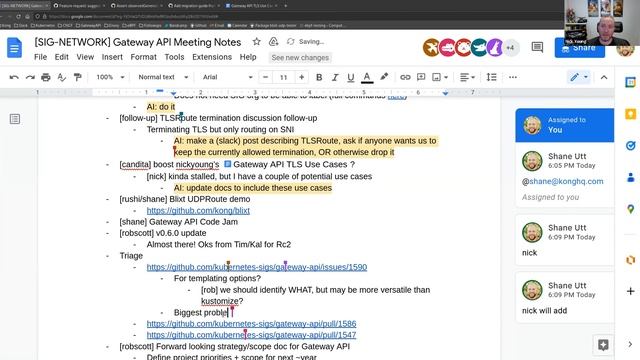Viewport: 640px width, 360px height.
Task: Open the Normal text style dropdown
Action: [x=163, y=77]
